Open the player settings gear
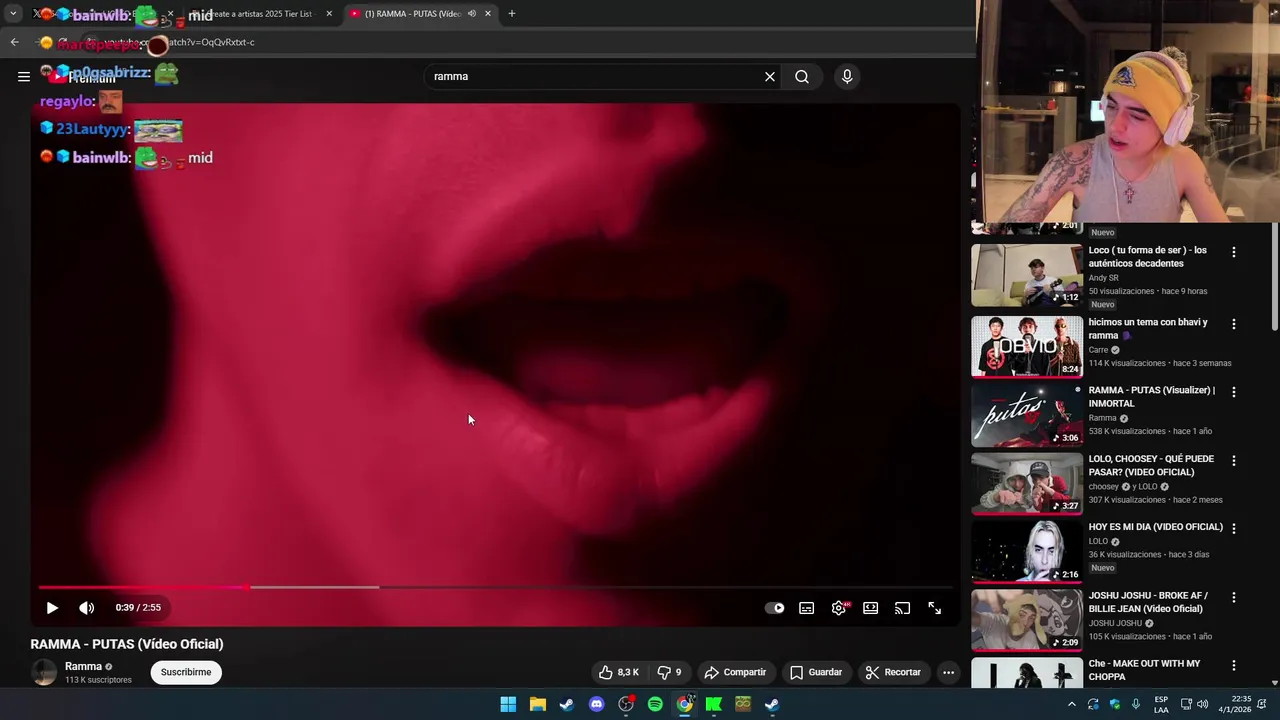The height and width of the screenshot is (720, 1280). (x=839, y=608)
